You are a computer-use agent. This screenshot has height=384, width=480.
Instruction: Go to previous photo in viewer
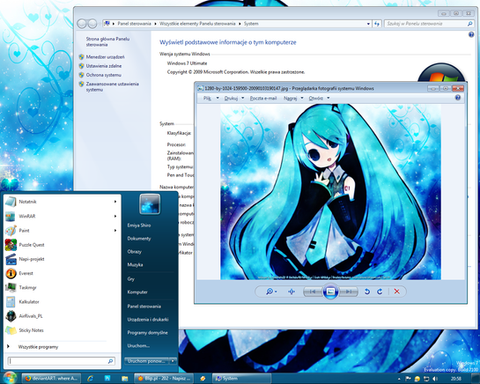[x=313, y=292]
